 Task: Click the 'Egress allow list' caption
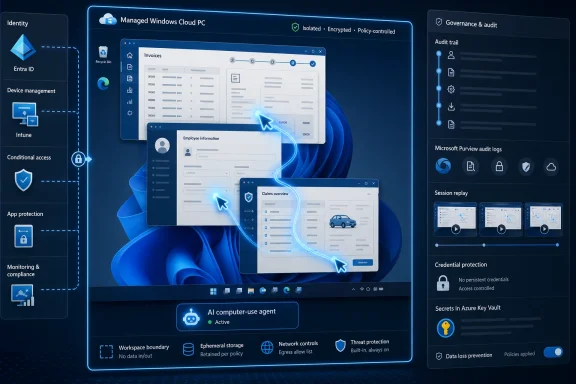[295, 352]
